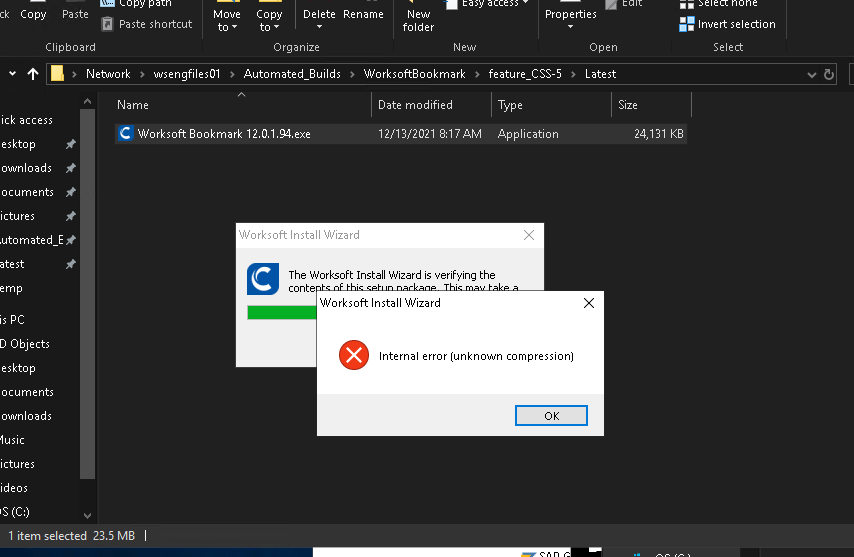Screen dimensions: 854x557
Task: Open pinned Documents under Quick access
Action: [x=27, y=192]
